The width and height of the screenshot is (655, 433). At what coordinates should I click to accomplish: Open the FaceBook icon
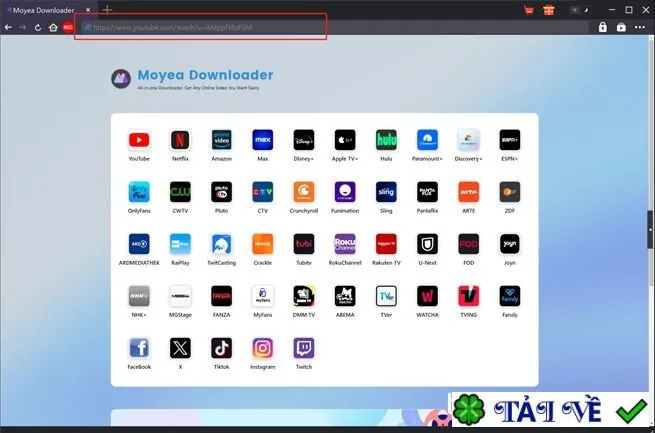tap(139, 348)
